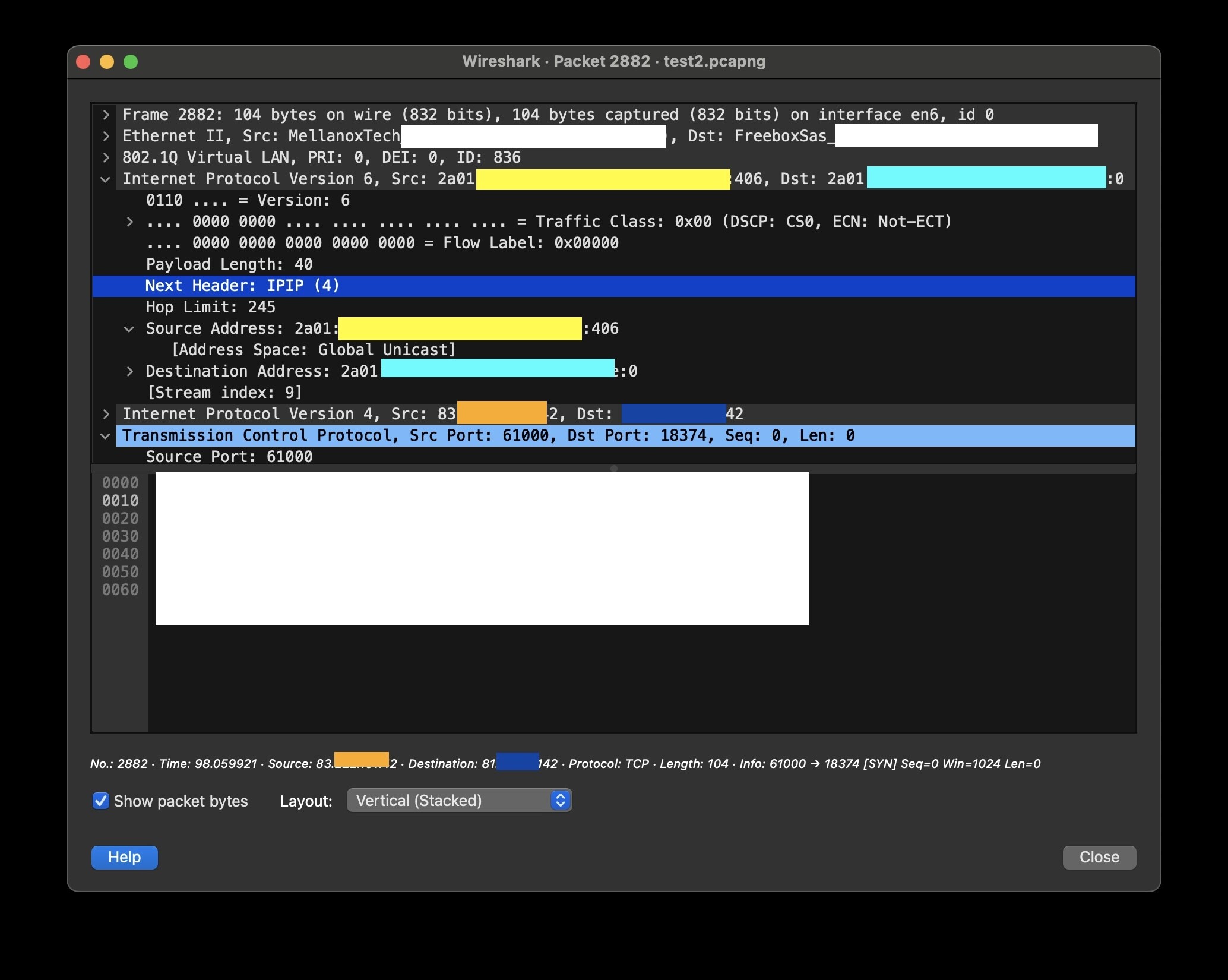Click hex offset 0030 in bytes pane
1228x980 pixels.
pos(120,536)
